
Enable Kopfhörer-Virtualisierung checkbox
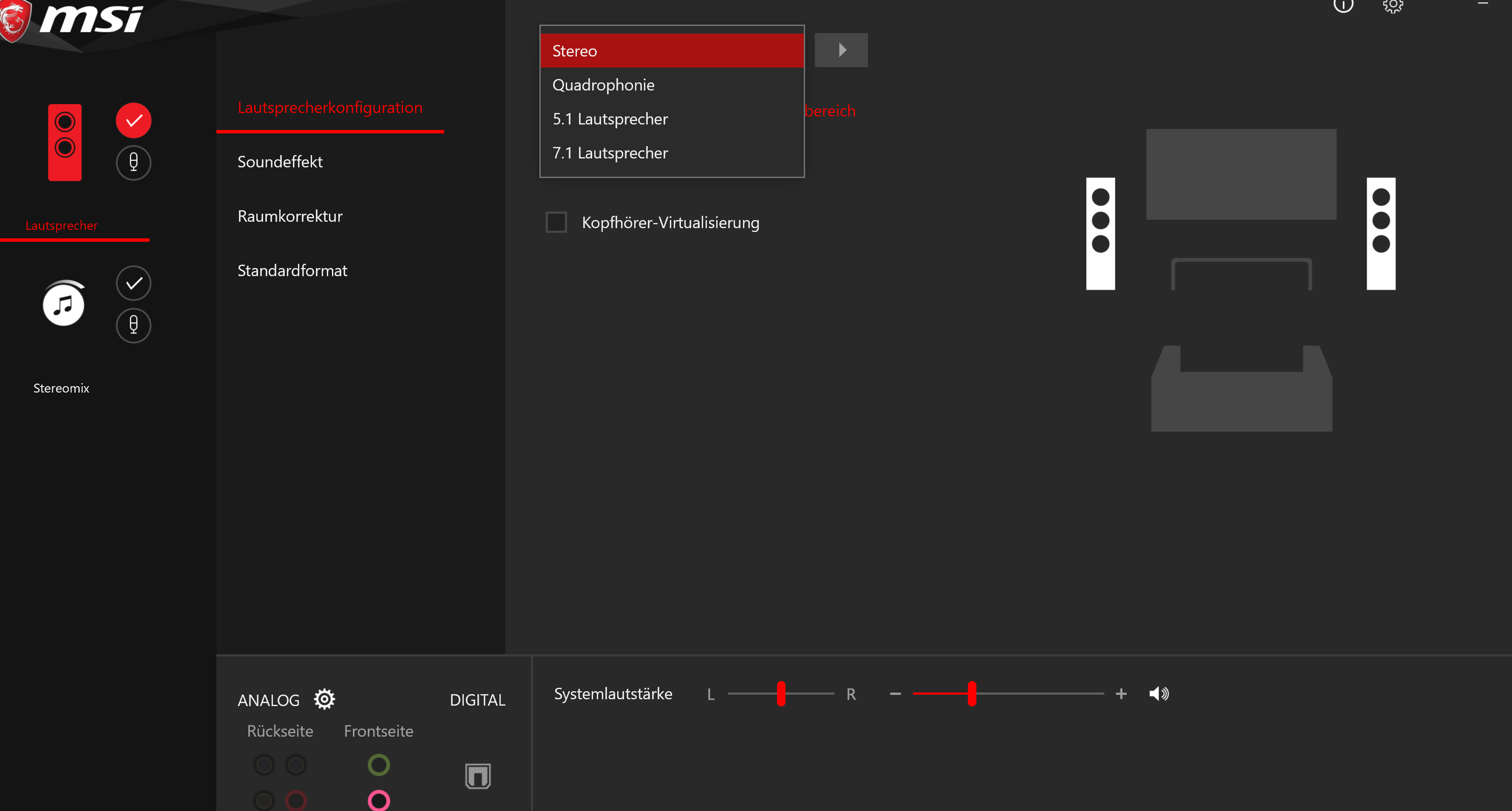tap(556, 222)
